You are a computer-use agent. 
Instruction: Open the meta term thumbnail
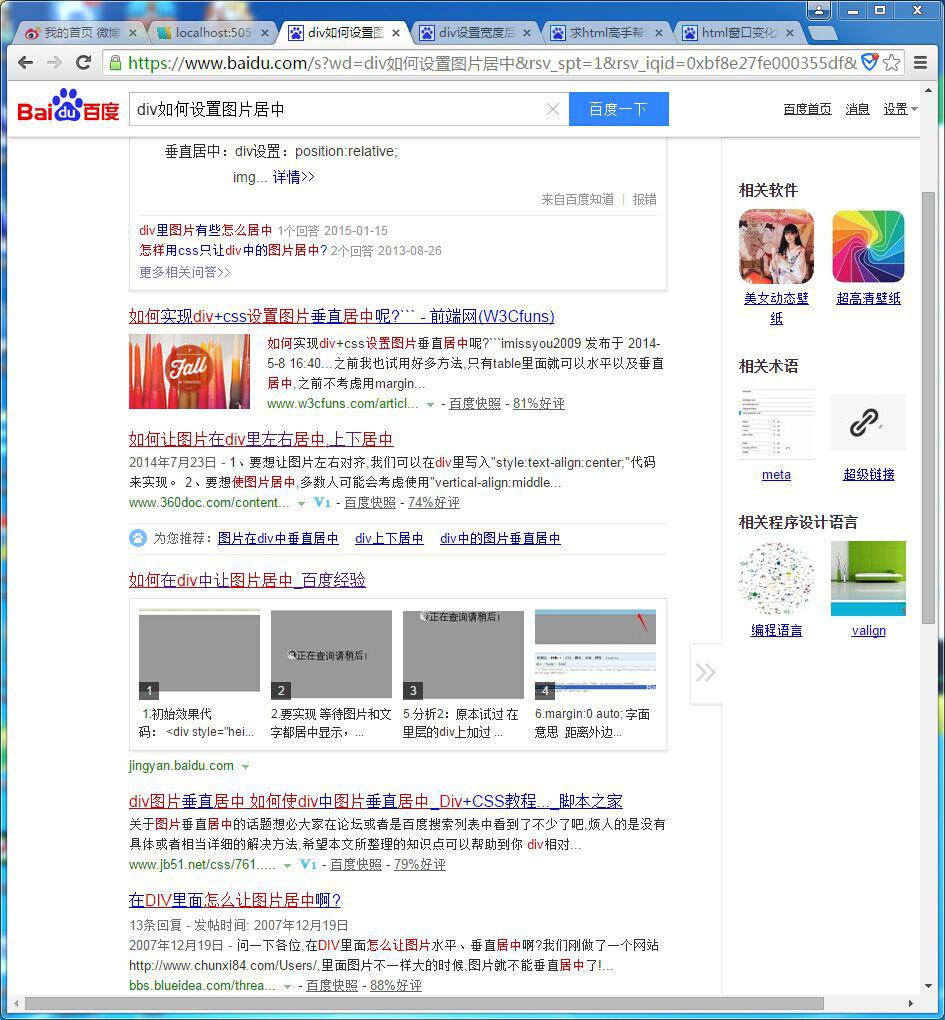coord(777,423)
